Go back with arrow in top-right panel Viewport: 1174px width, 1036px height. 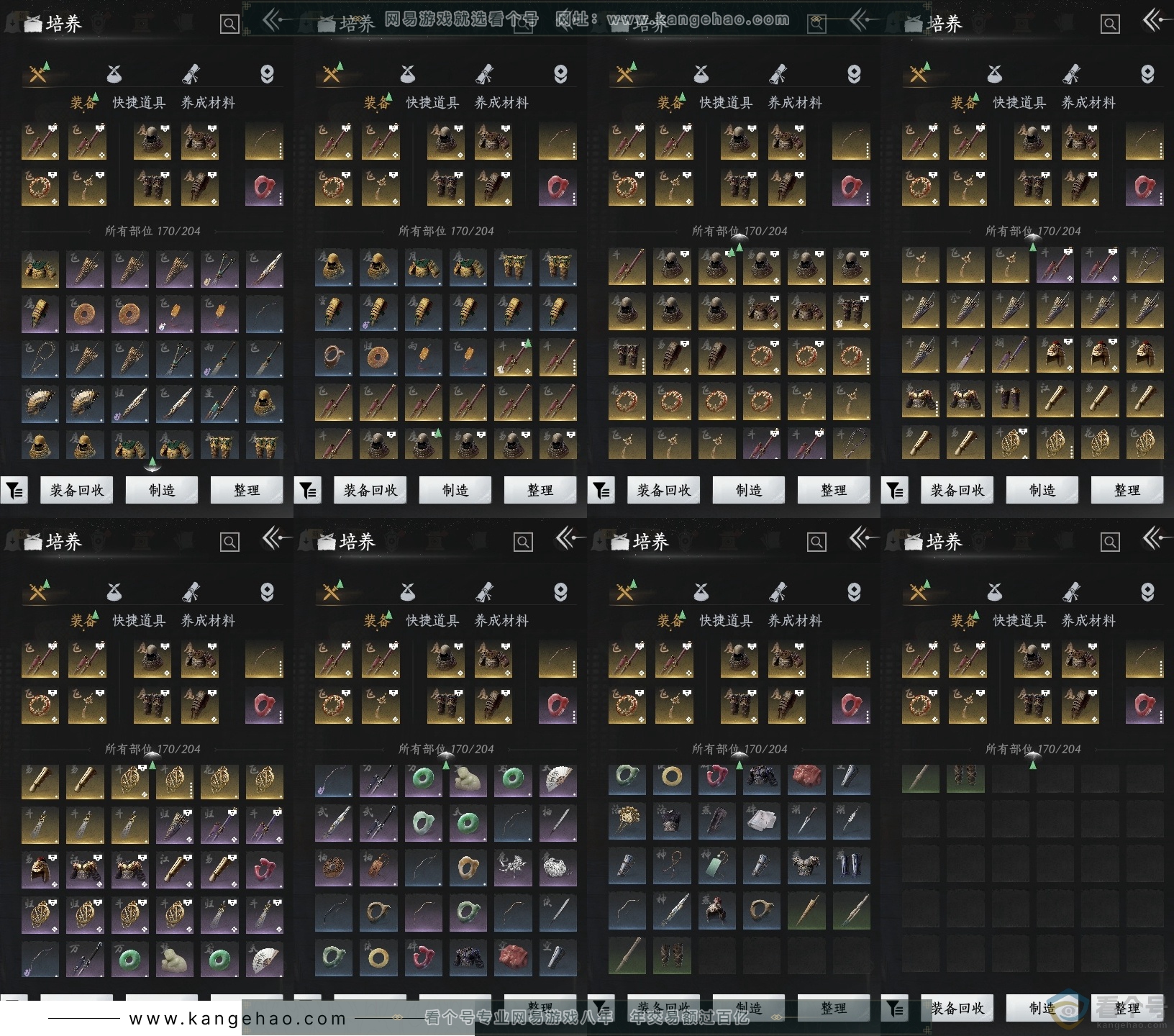(x=1157, y=20)
